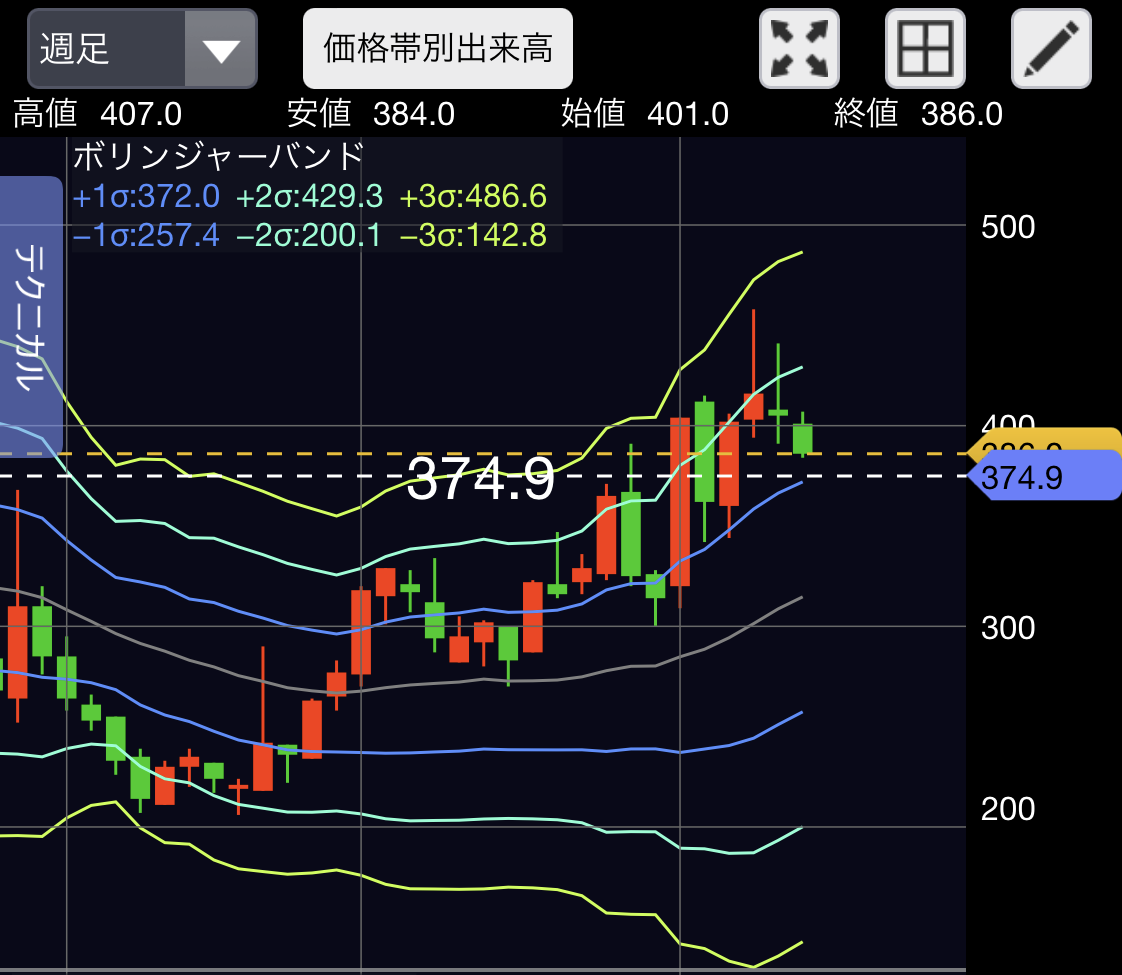
Task: Click the latest green candlestick
Action: point(802,438)
